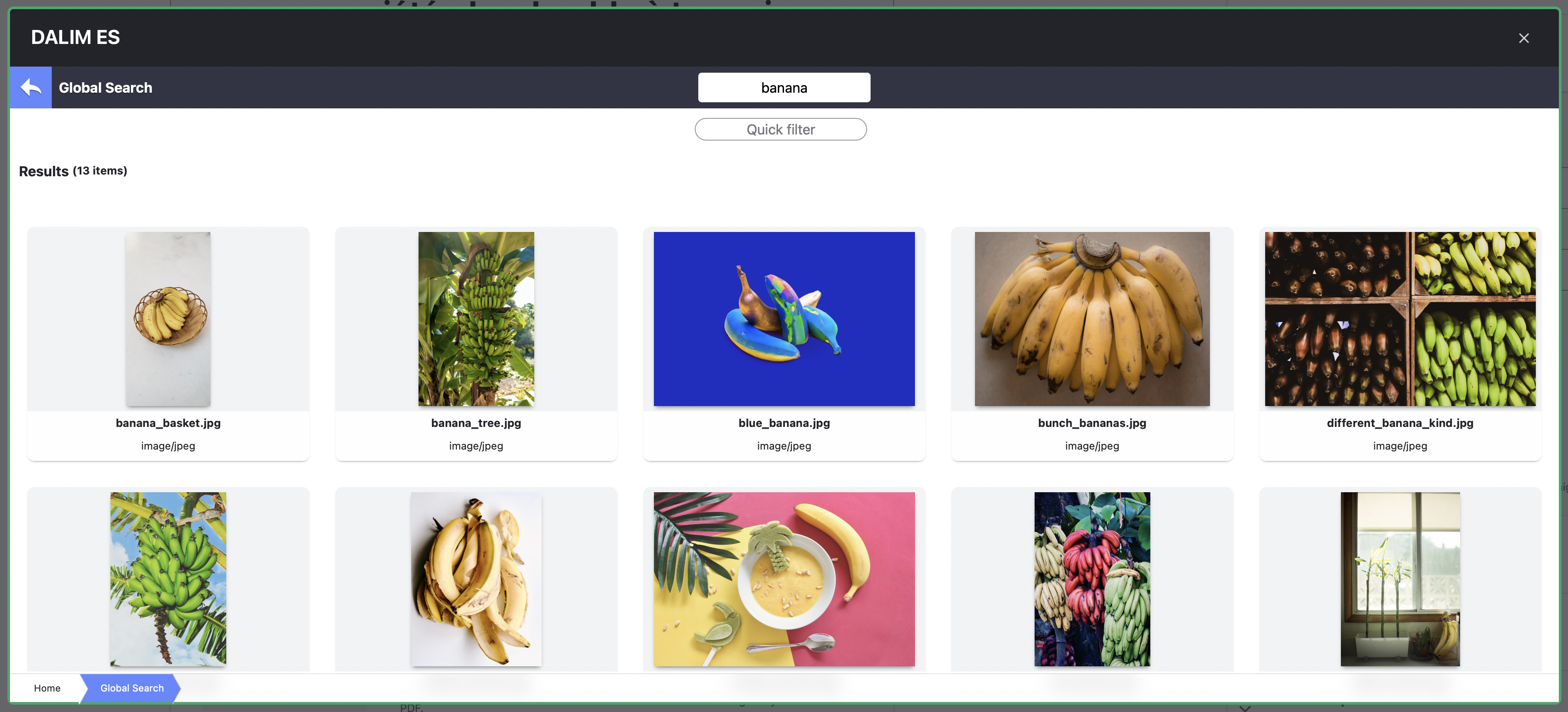Click the Quick filter box
The height and width of the screenshot is (712, 1568).
pyautogui.click(x=781, y=130)
